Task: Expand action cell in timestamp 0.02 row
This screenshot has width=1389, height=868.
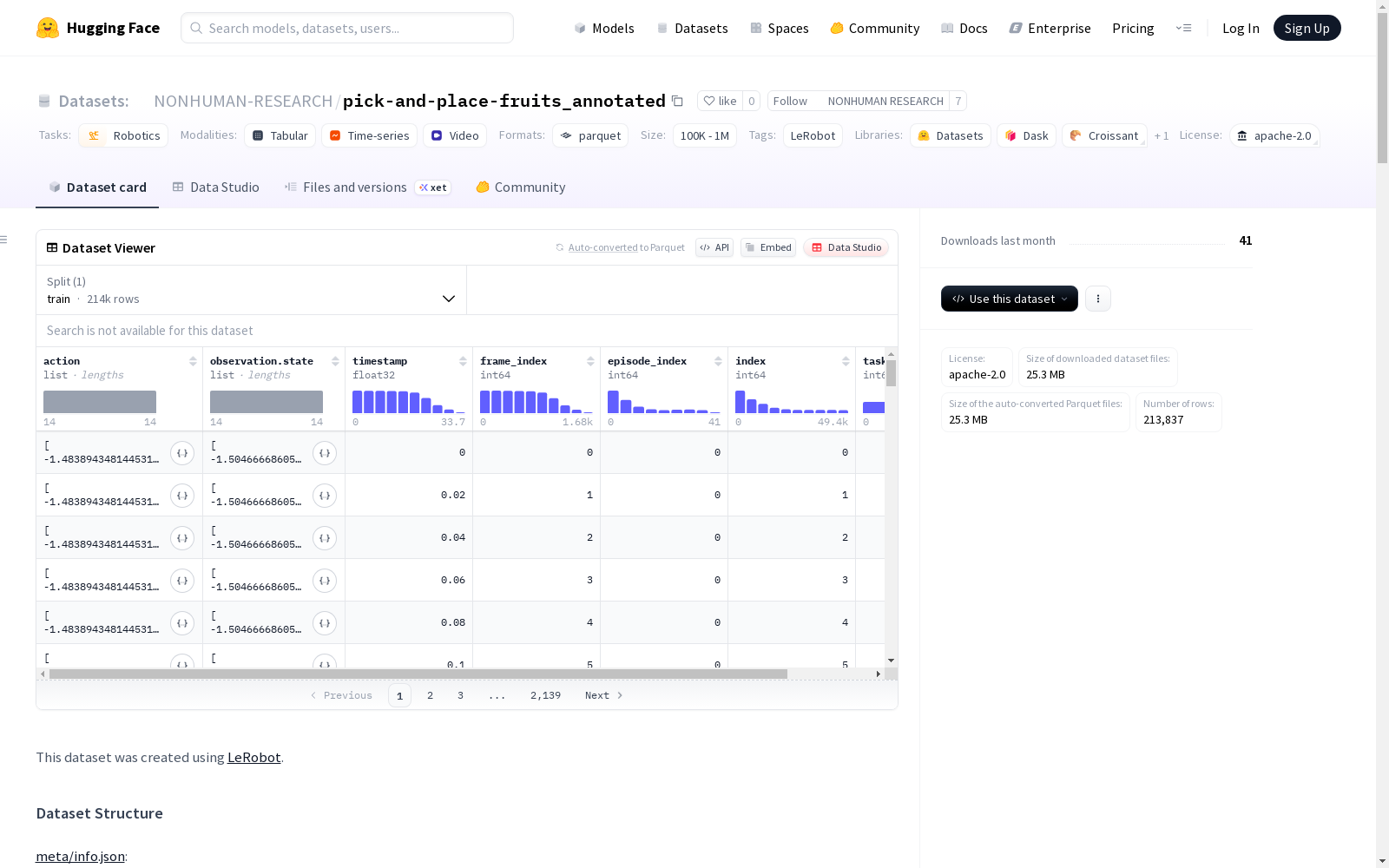Action: [182, 496]
